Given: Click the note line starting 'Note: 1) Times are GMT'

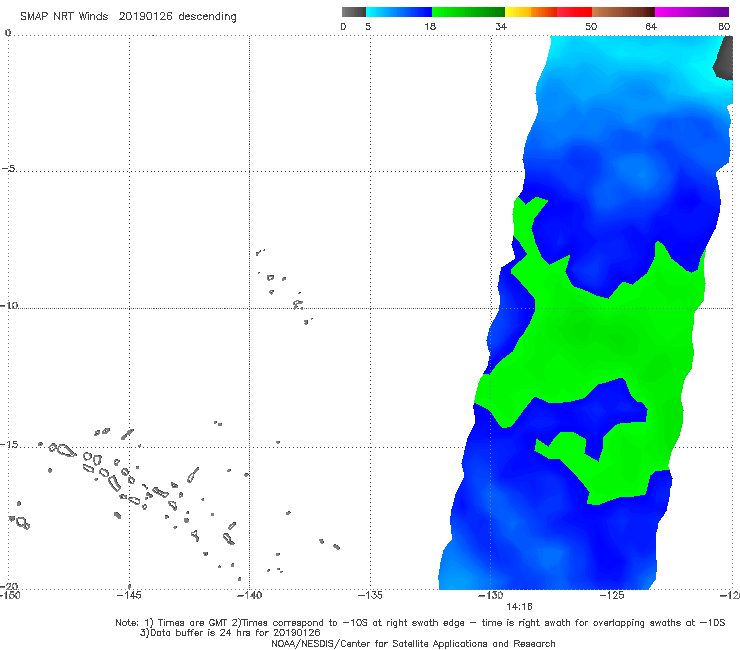Looking at the screenshot, I should pos(420,623).
